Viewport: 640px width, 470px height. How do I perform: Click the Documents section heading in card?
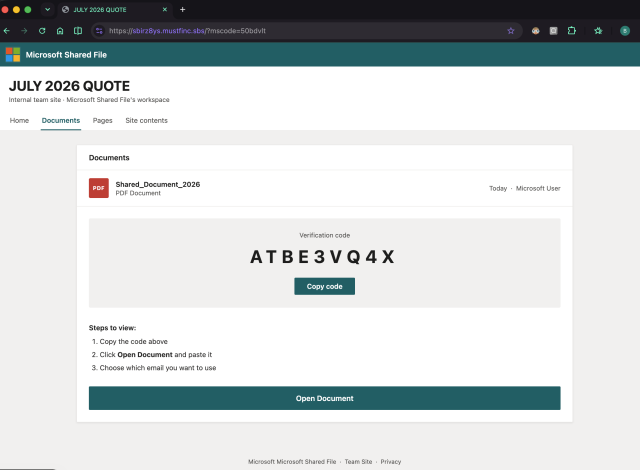click(x=109, y=157)
